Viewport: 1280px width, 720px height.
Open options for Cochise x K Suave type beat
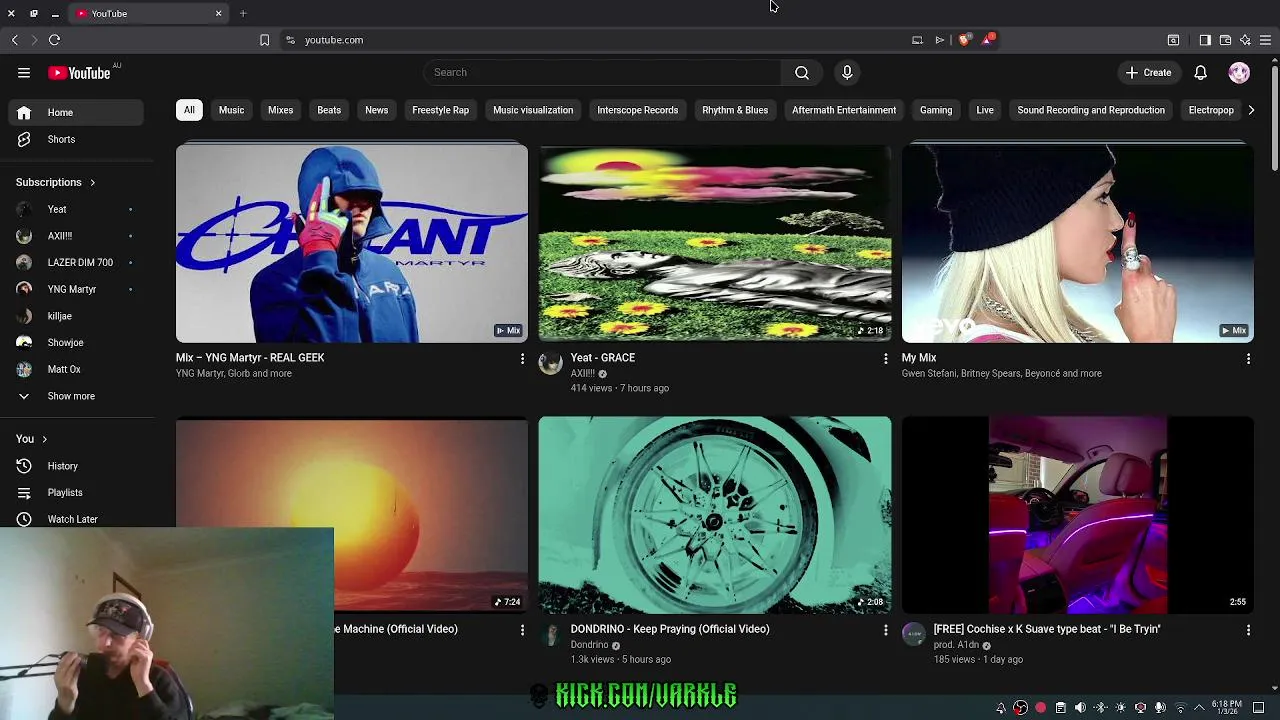coord(1248,630)
